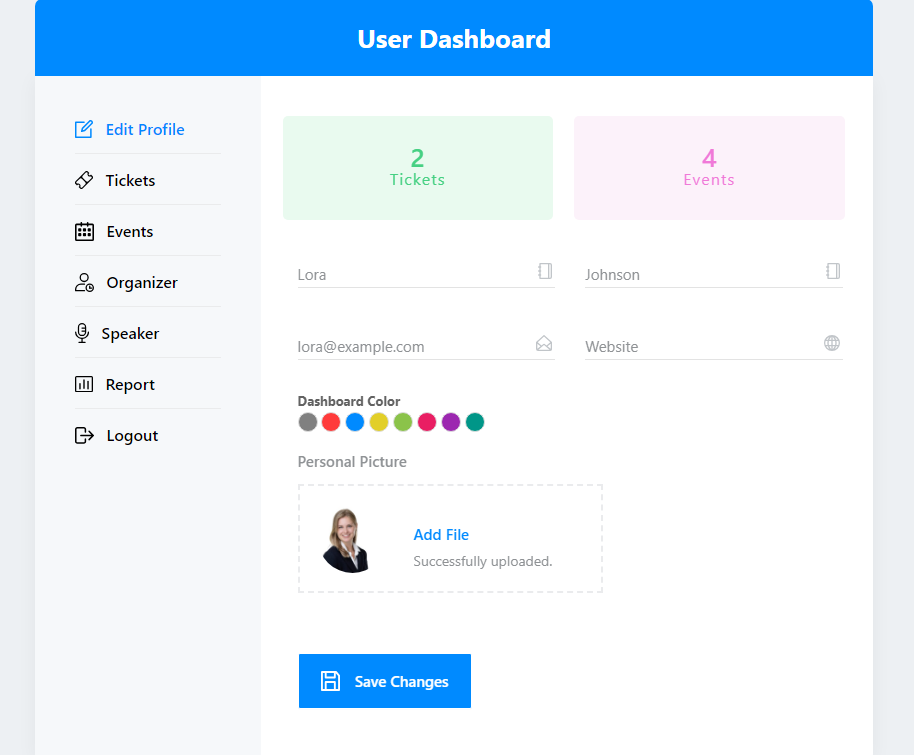The image size is (914, 755).
Task: Select the yellow dashboard color swatch
Action: click(379, 422)
